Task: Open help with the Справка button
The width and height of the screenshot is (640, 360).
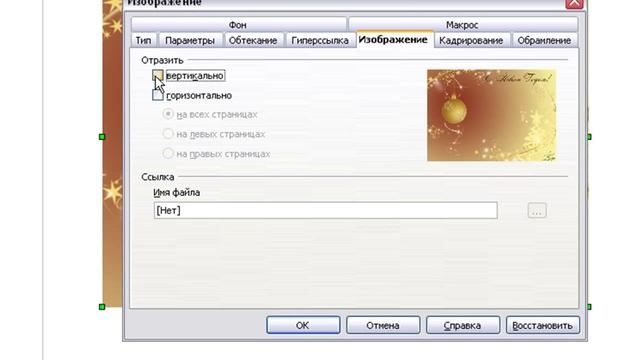Action: point(463,325)
